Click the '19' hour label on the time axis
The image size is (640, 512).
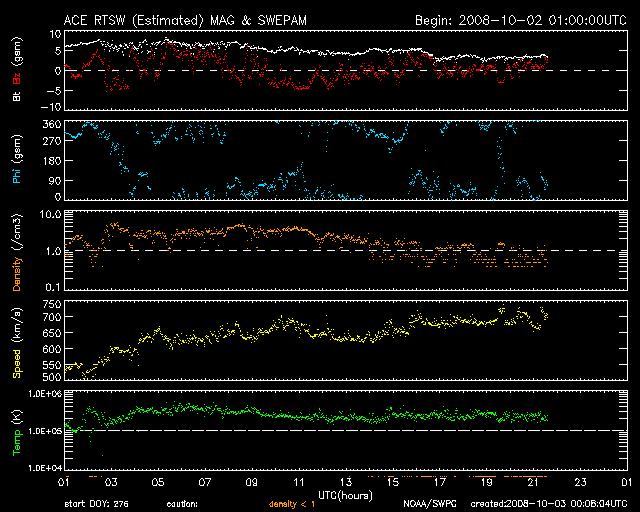tap(487, 482)
